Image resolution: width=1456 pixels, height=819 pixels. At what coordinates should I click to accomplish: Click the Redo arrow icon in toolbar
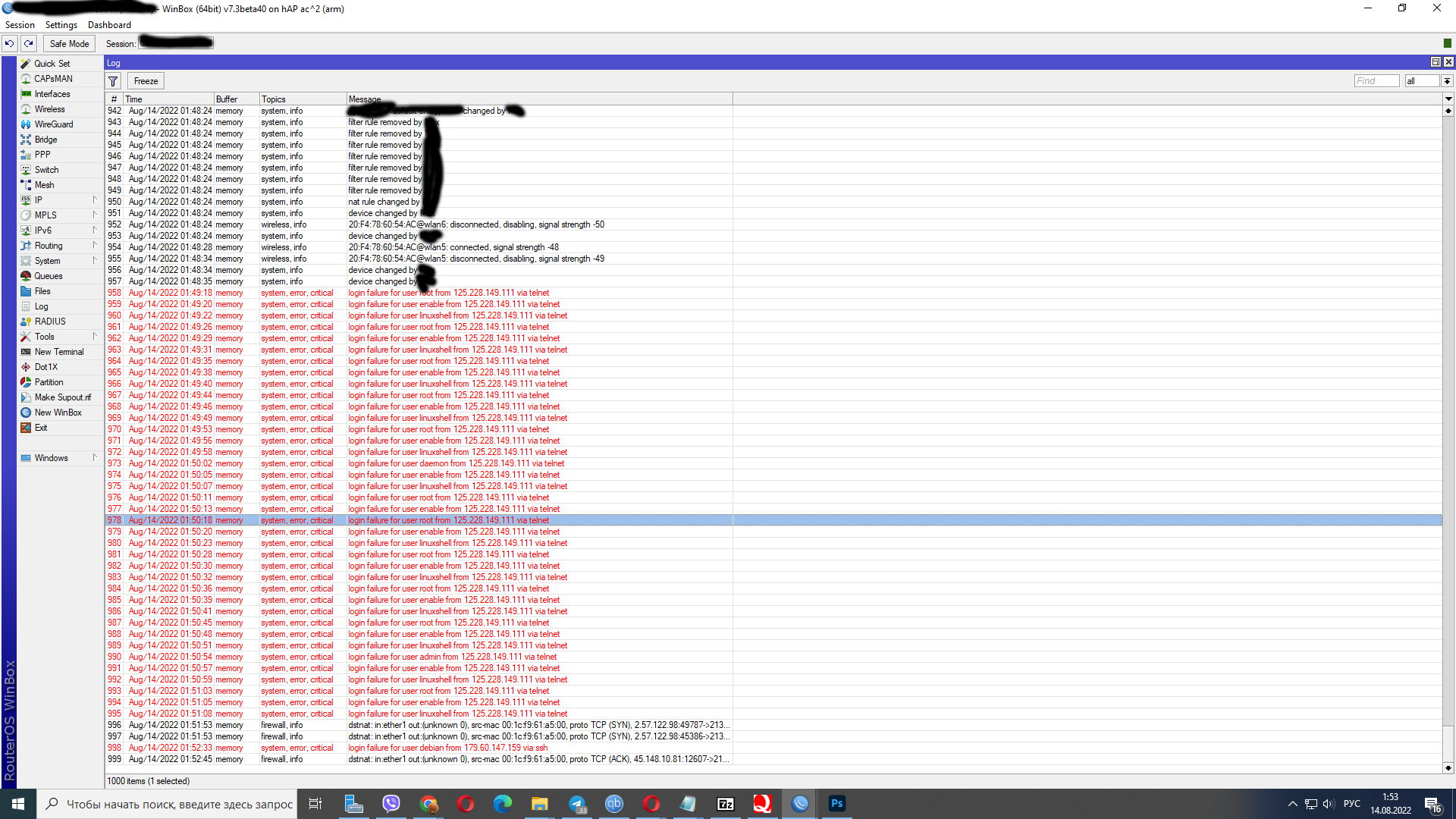(x=28, y=43)
